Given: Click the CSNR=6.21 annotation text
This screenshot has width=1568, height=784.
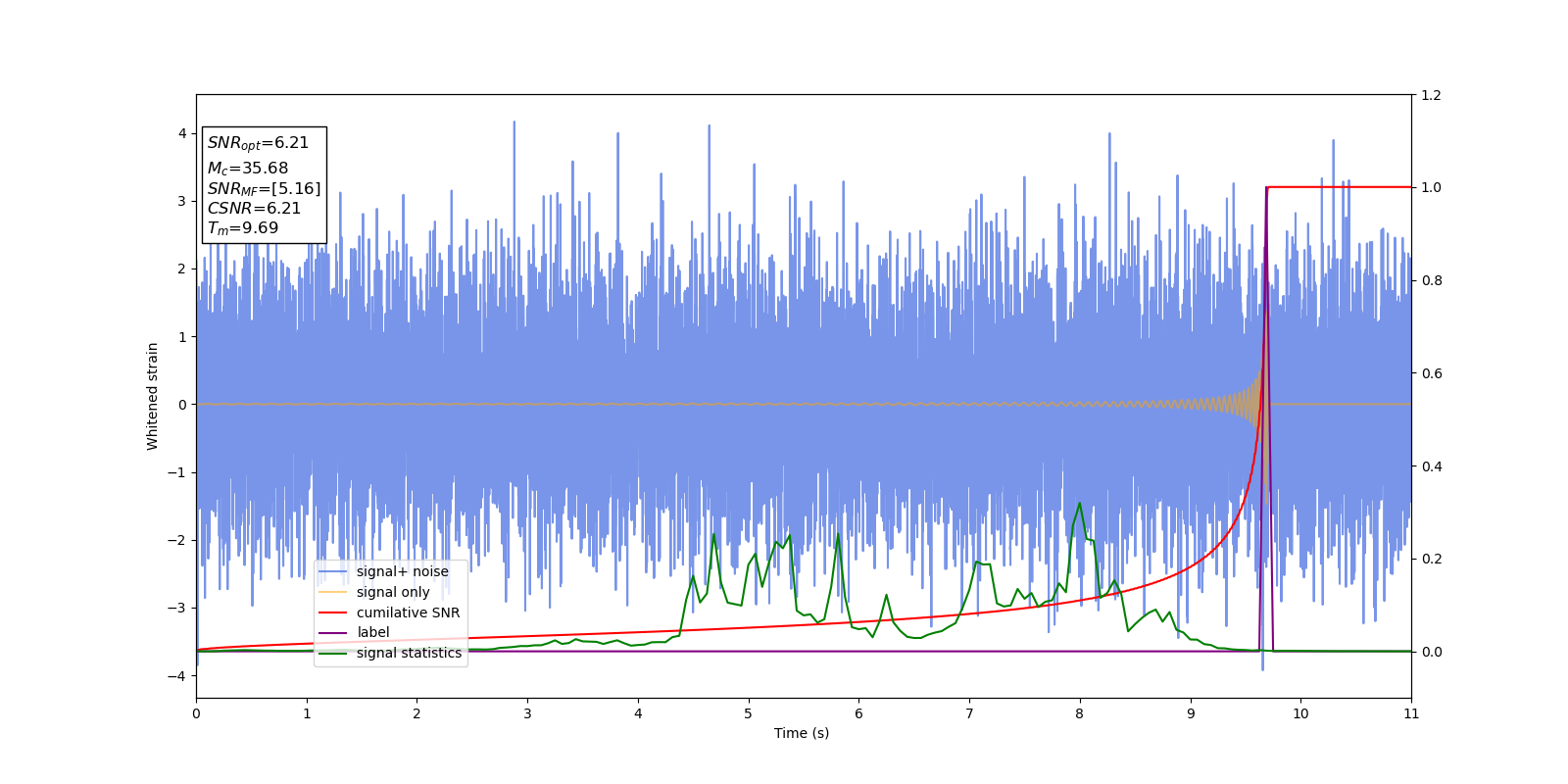Looking at the screenshot, I should click(254, 208).
